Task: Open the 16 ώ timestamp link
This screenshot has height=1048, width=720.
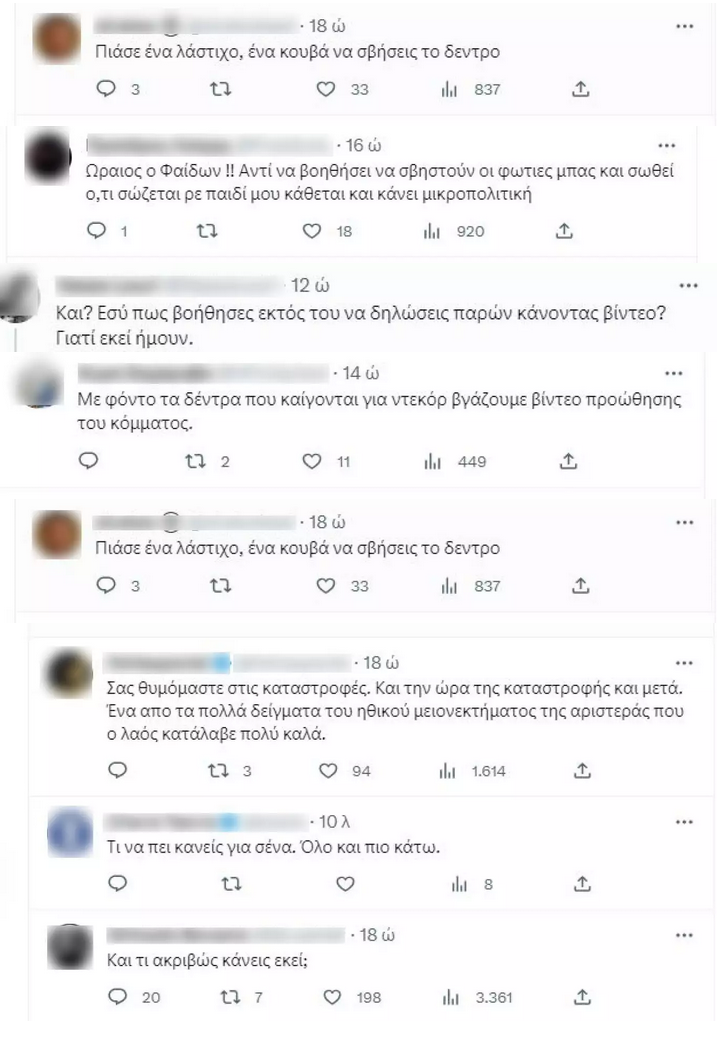Action: 364,145
